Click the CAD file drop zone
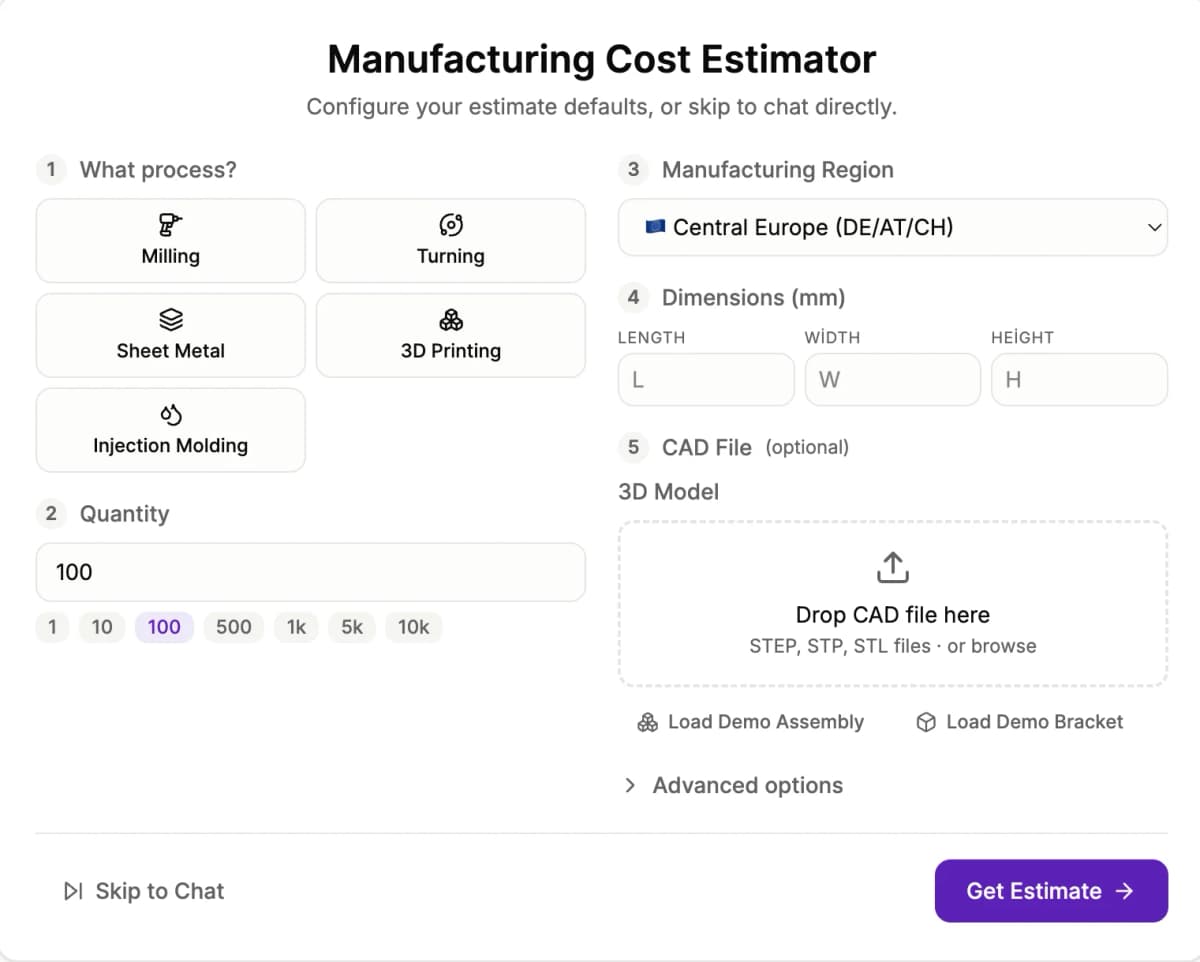This screenshot has height=962, width=1200. [x=893, y=603]
